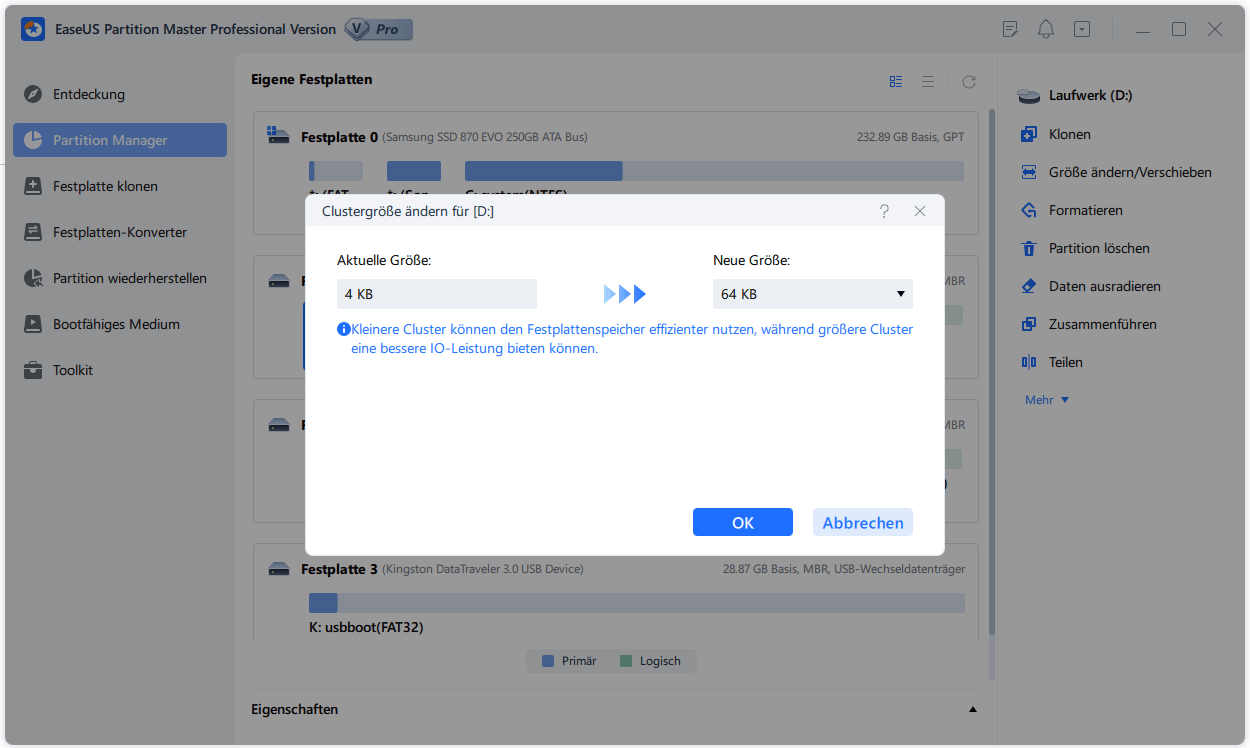Click the text 'Kingston DataTraveler 3.0 USB Device'
1250x748 pixels.
point(484,569)
